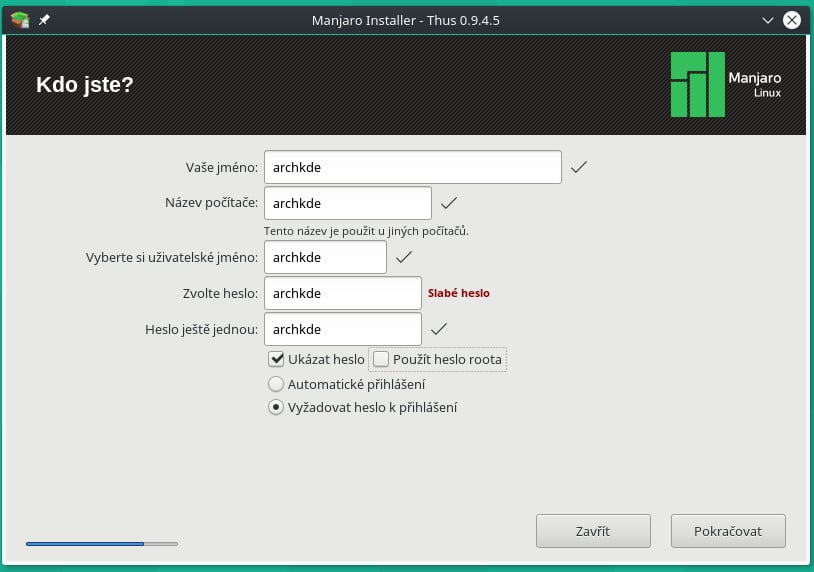Click the installer app icon in title bar
814x572 pixels.
(x=20, y=20)
